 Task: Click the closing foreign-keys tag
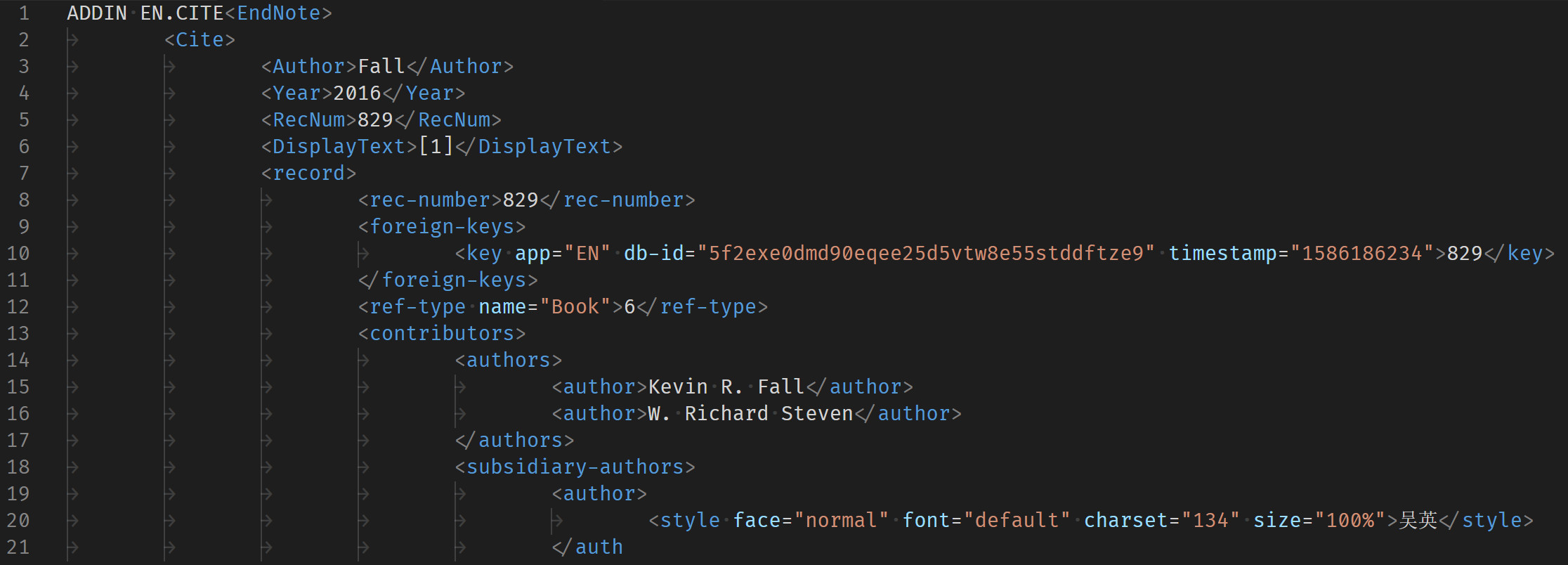tap(448, 280)
